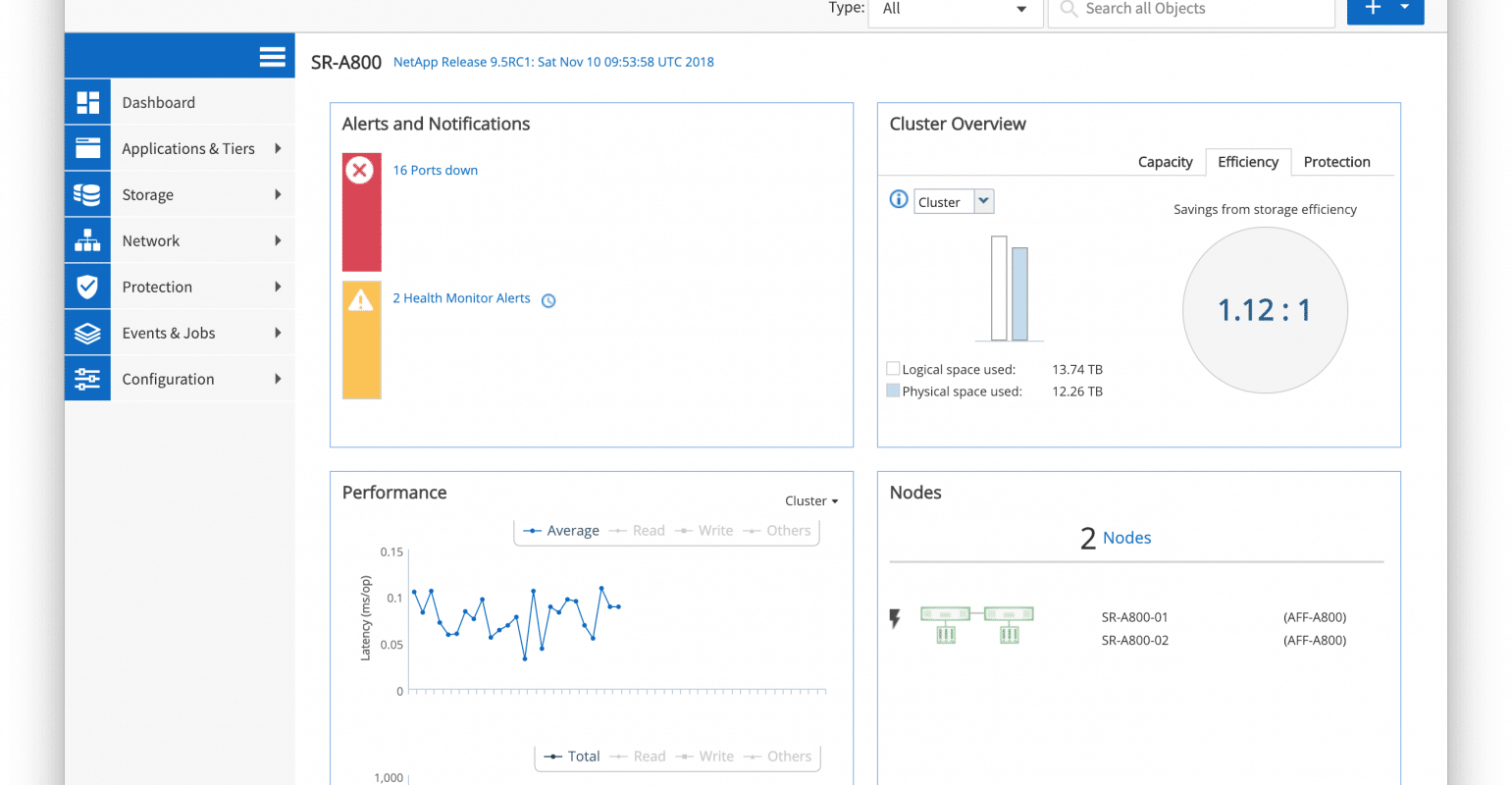The width and height of the screenshot is (1512, 785).
Task: Expand the Storage submenu arrow
Action: [278, 194]
